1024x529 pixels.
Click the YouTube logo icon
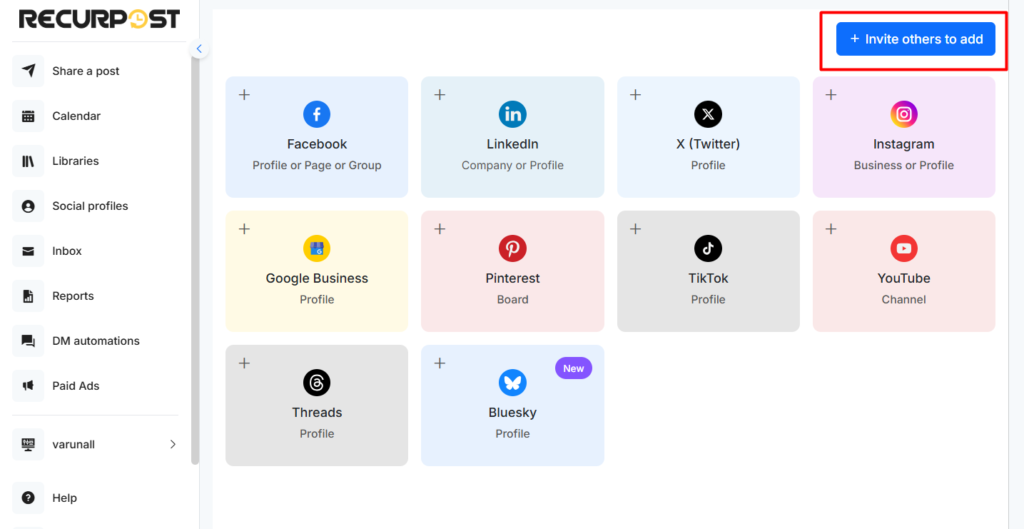point(904,248)
